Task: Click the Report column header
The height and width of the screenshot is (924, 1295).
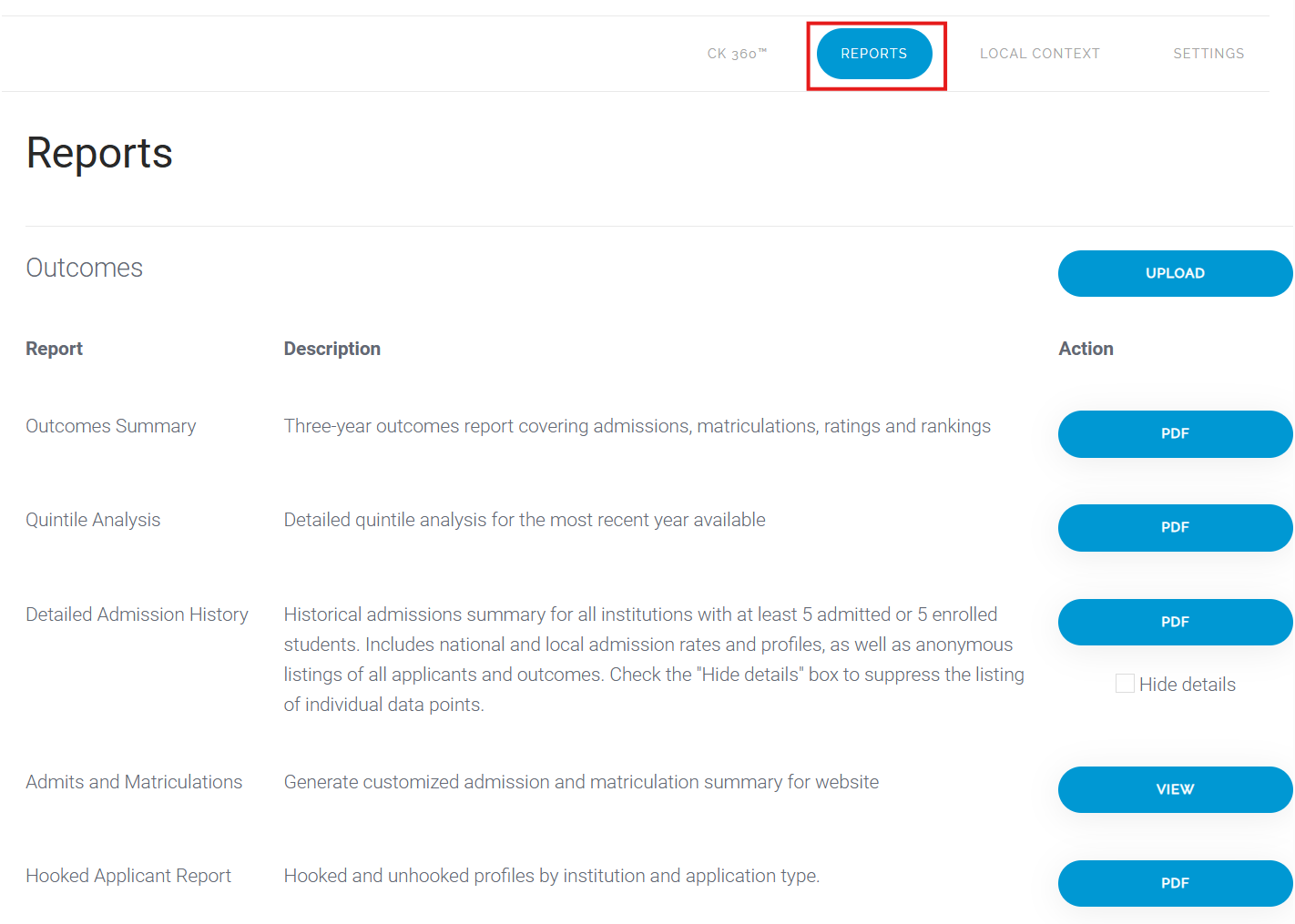Action: (54, 349)
